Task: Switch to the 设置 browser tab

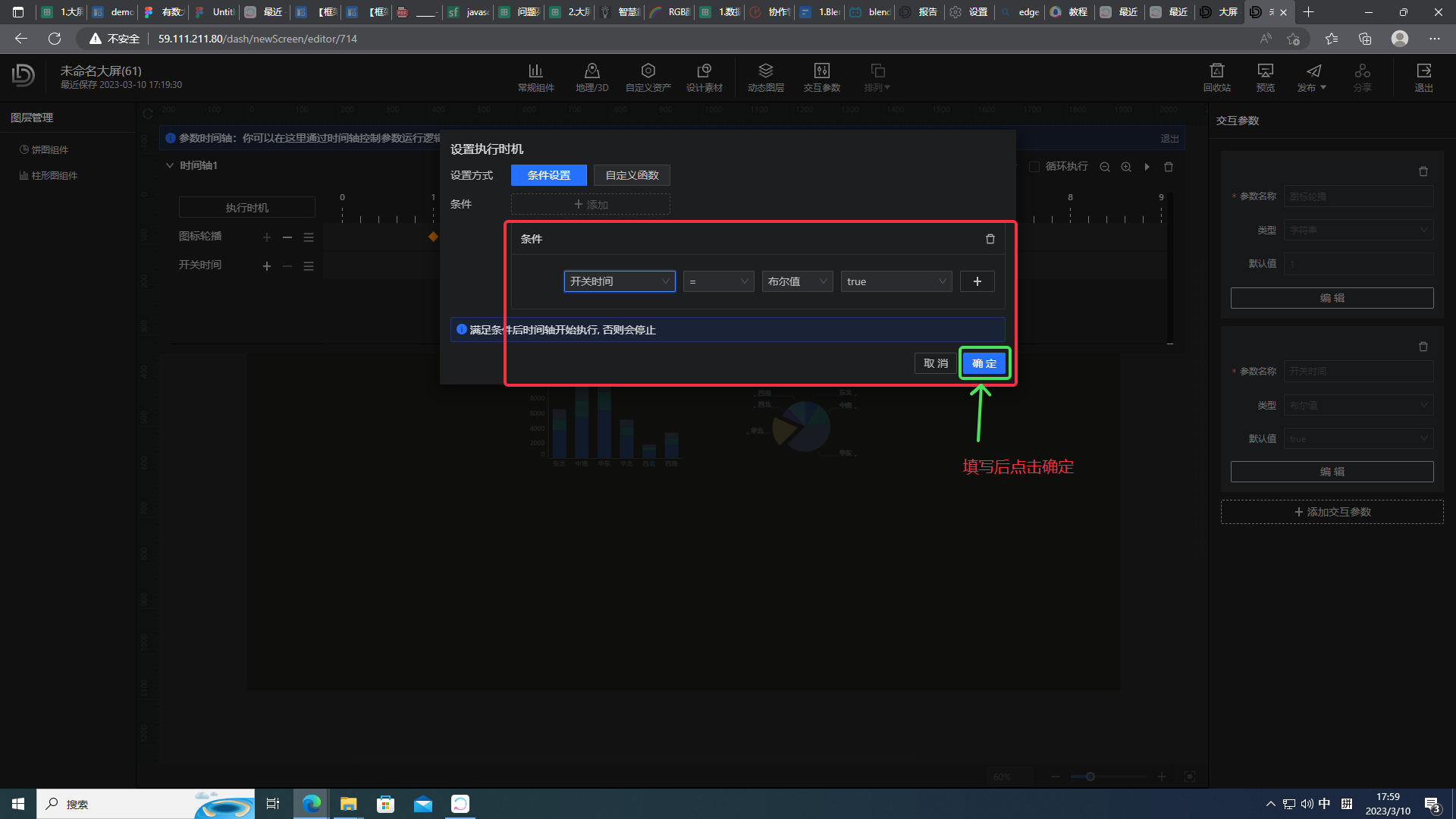Action: coord(971,12)
